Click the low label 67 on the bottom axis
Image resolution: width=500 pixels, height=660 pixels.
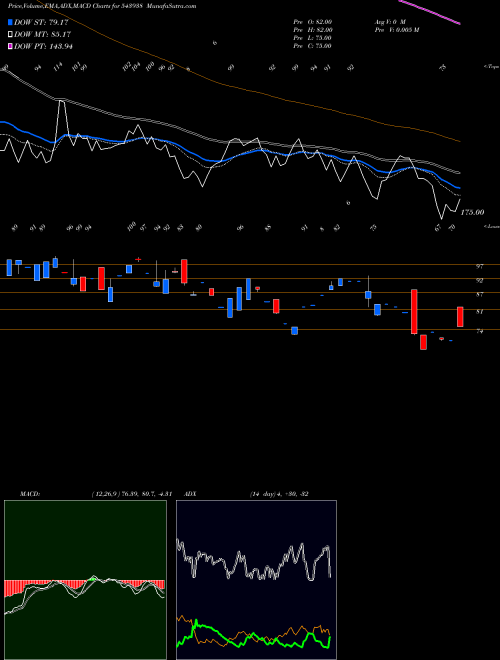click(439, 228)
